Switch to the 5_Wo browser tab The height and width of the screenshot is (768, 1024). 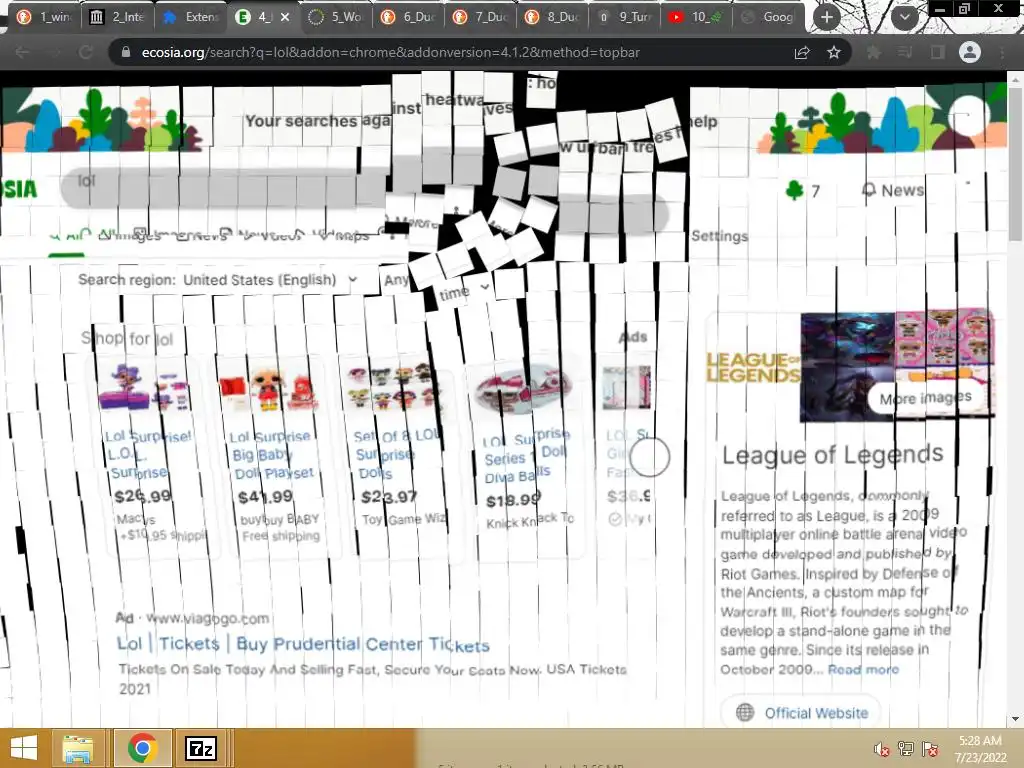pyautogui.click(x=334, y=17)
